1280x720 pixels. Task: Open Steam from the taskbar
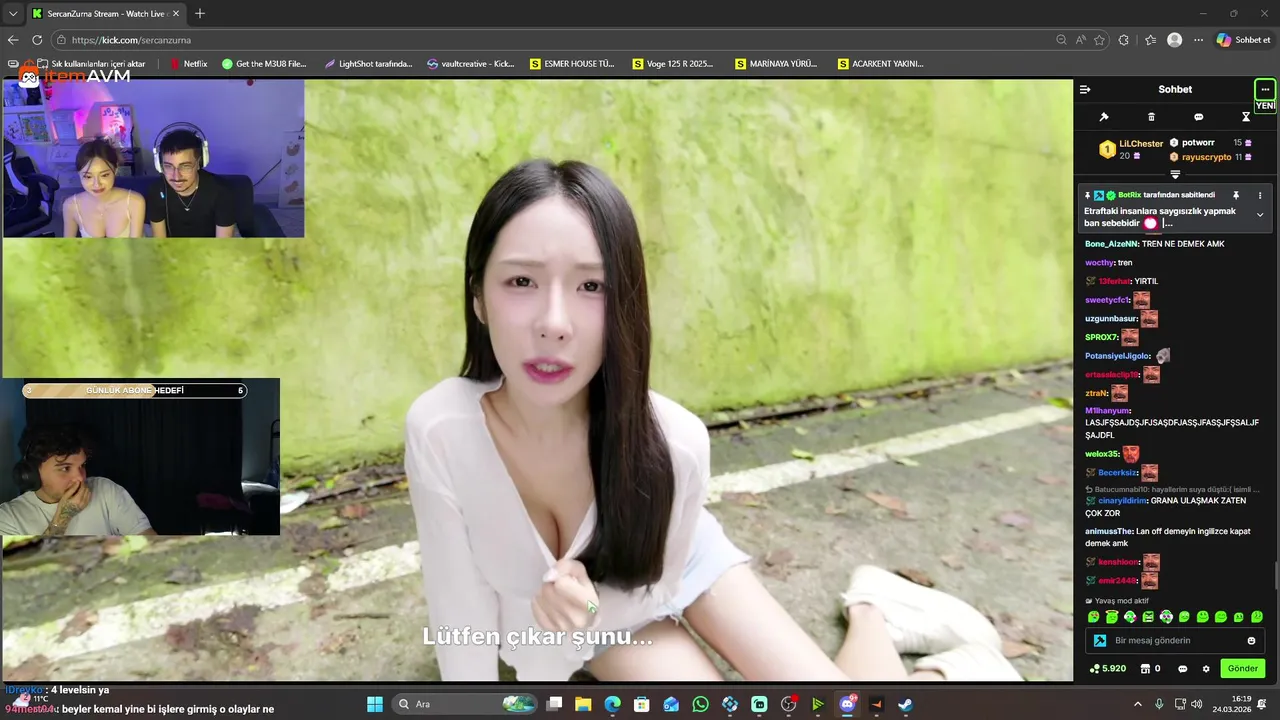905,704
